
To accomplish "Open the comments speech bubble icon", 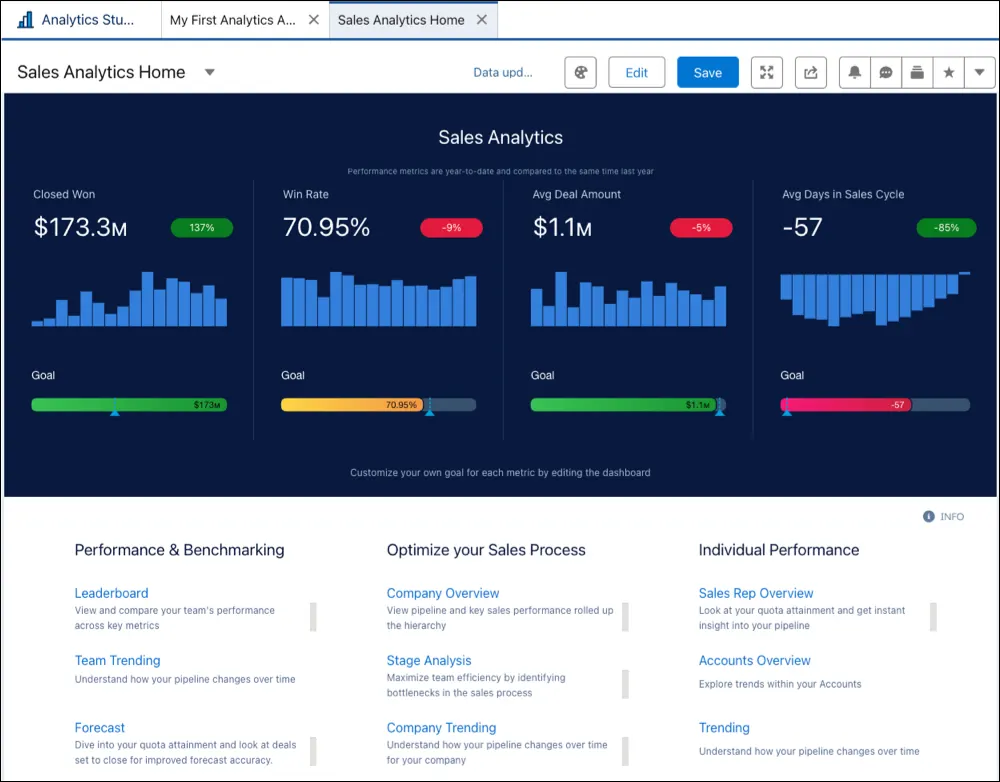I will (886, 72).
